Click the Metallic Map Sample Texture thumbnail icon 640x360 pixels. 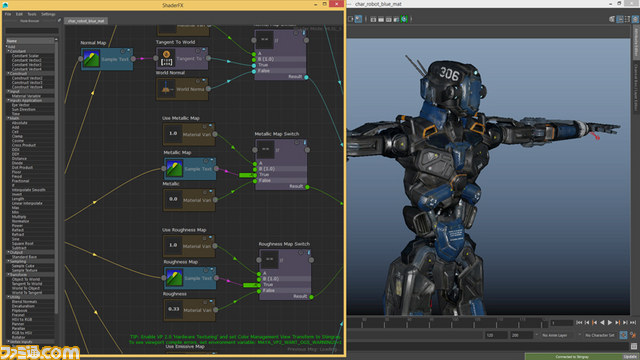click(174, 169)
